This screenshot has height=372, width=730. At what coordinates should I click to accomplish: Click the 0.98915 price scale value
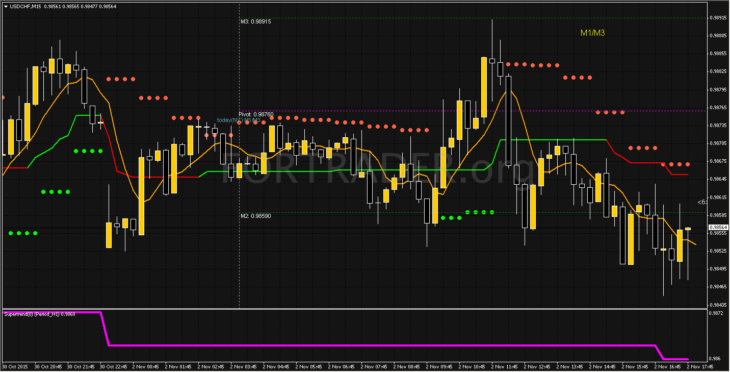tap(718, 18)
